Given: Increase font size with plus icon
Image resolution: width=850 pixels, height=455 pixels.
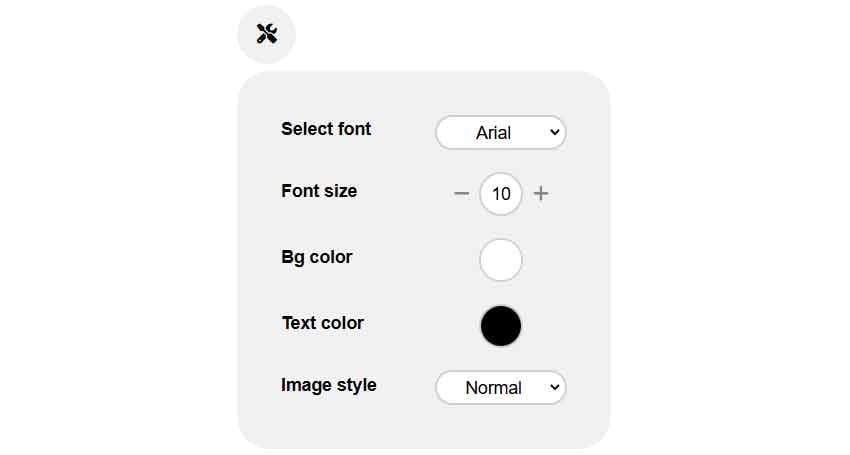Looking at the screenshot, I should pos(541,193).
